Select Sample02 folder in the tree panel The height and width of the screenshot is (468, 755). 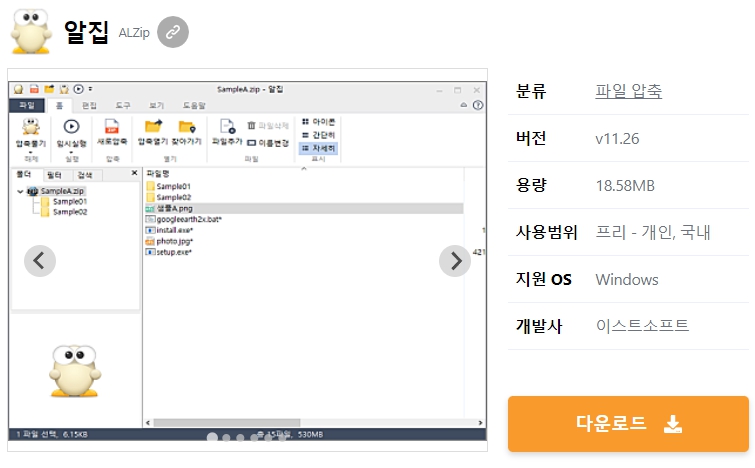[64, 212]
